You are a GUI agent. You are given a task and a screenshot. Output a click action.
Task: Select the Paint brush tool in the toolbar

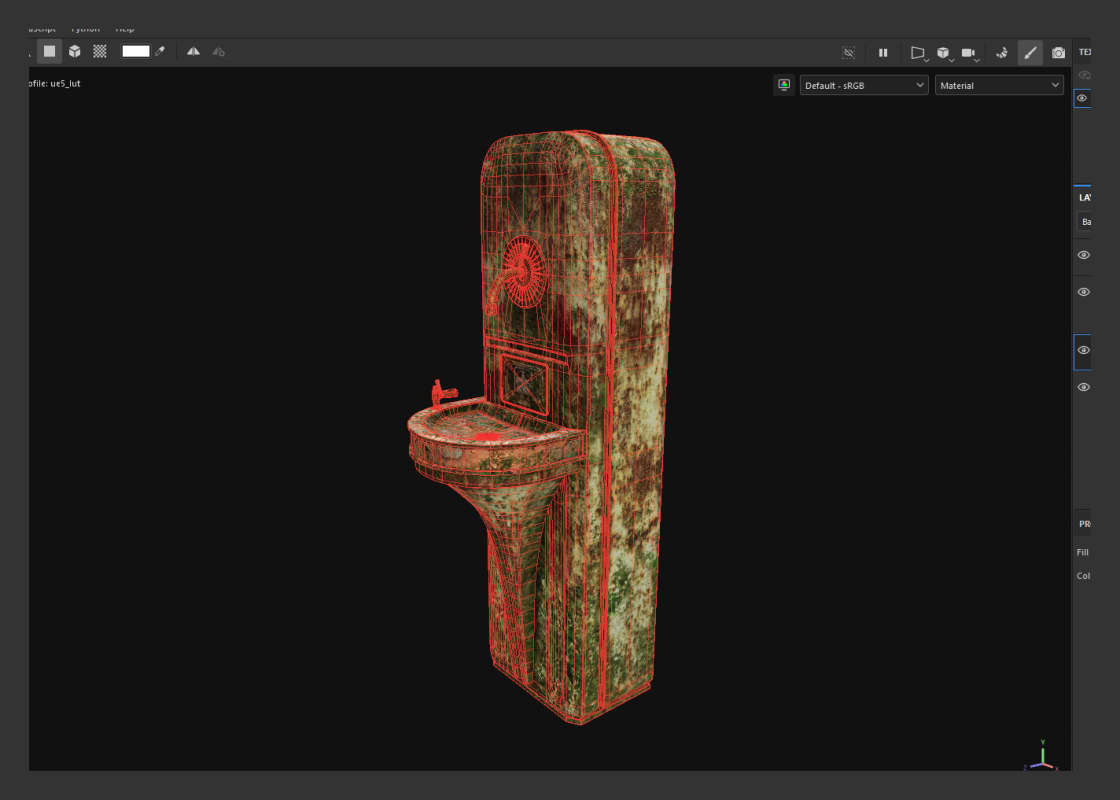coord(1031,52)
